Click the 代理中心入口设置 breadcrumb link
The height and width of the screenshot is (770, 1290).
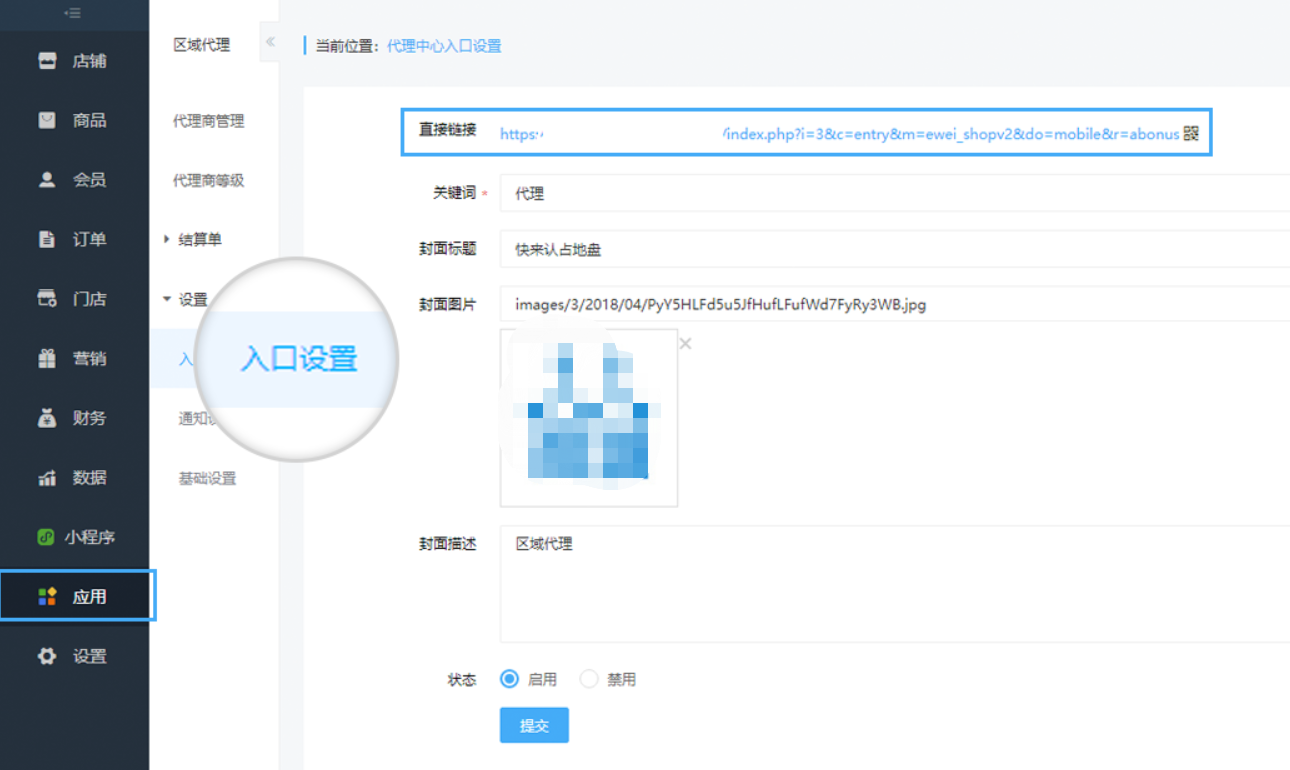[x=444, y=46]
